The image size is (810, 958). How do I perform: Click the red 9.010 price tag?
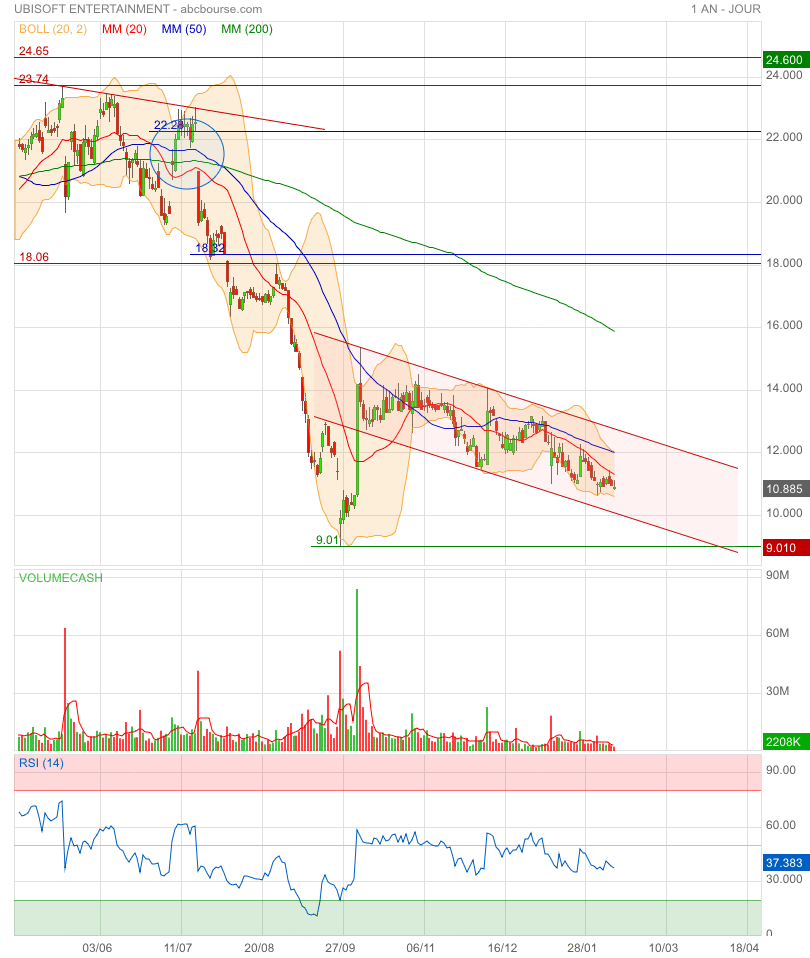pos(786,547)
